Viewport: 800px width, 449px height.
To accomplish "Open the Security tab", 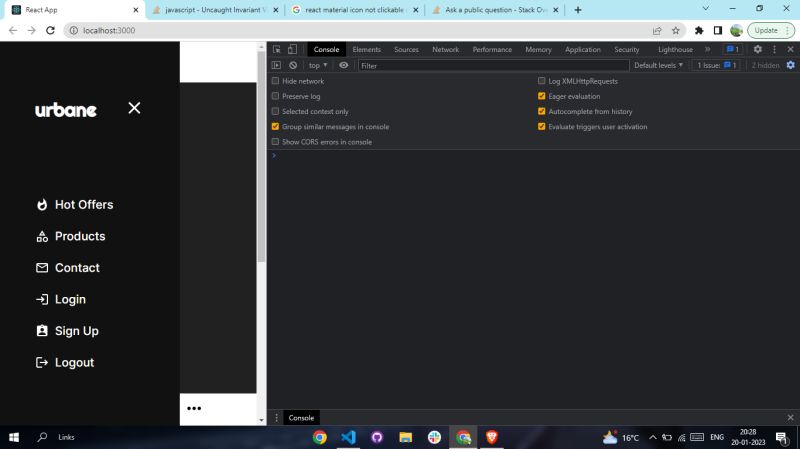I will click(627, 49).
